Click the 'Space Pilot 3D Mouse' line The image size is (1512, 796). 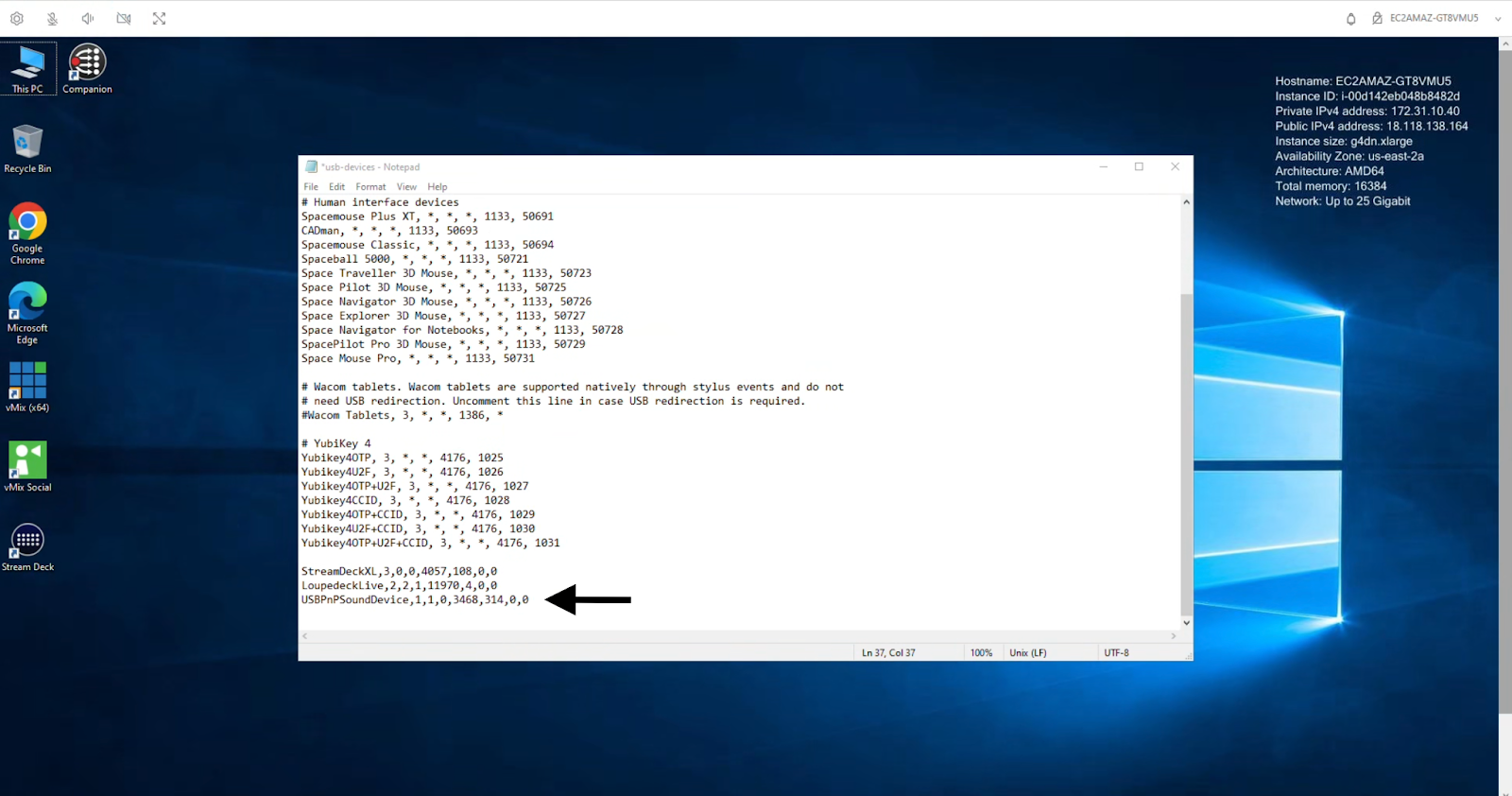click(434, 287)
